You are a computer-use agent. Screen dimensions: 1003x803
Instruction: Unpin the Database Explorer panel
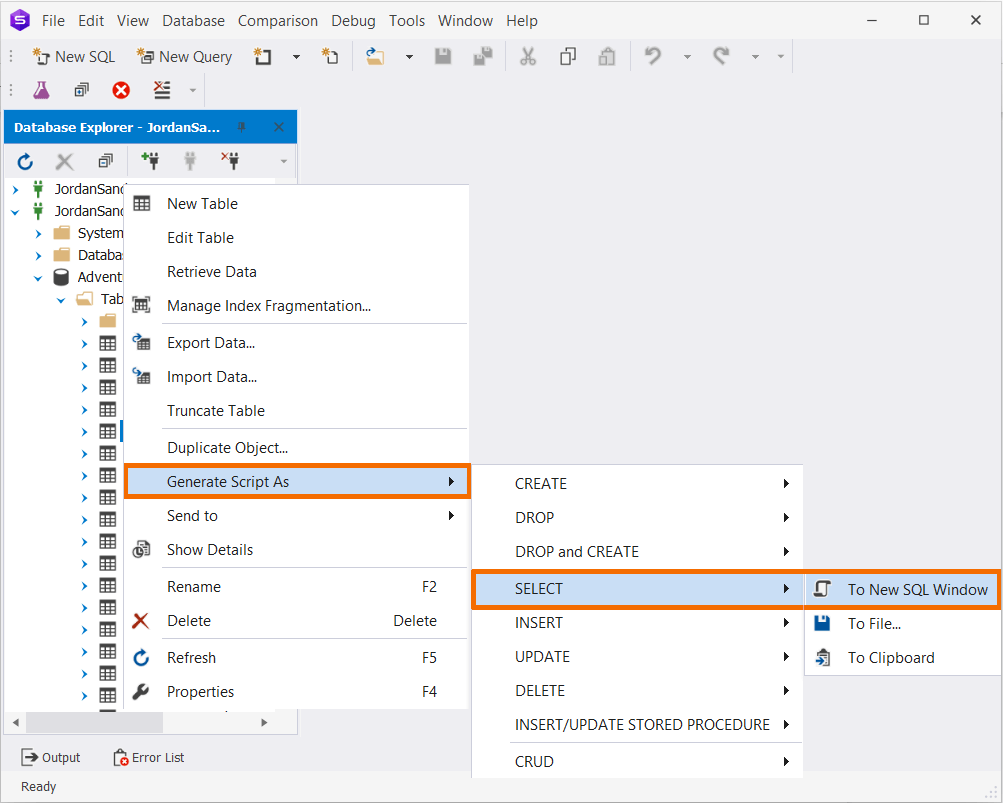pyautogui.click(x=241, y=126)
